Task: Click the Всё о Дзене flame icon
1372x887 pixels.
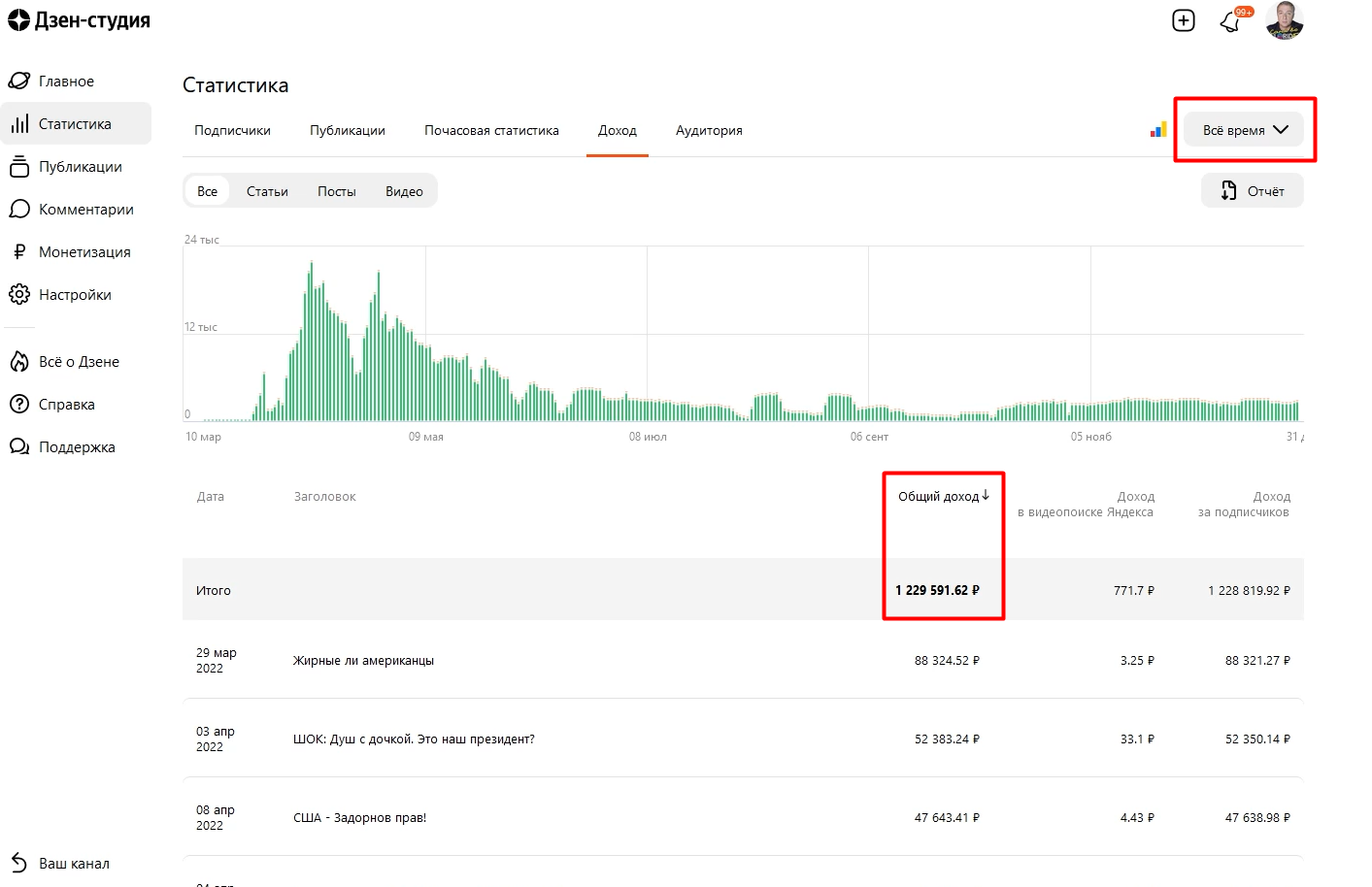Action: pos(19,361)
